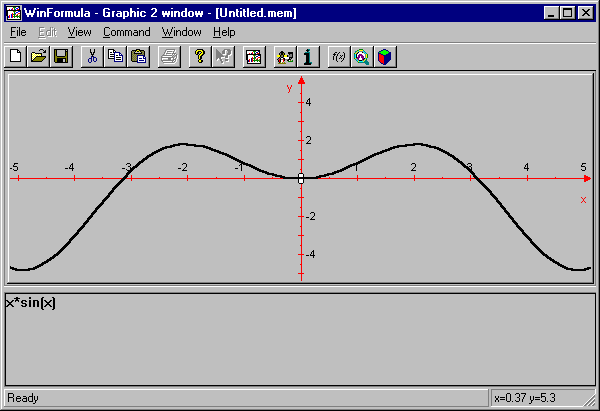Click the WinFormula title bar system icon
Image resolution: width=600 pixels, height=411 pixels.
point(10,11)
